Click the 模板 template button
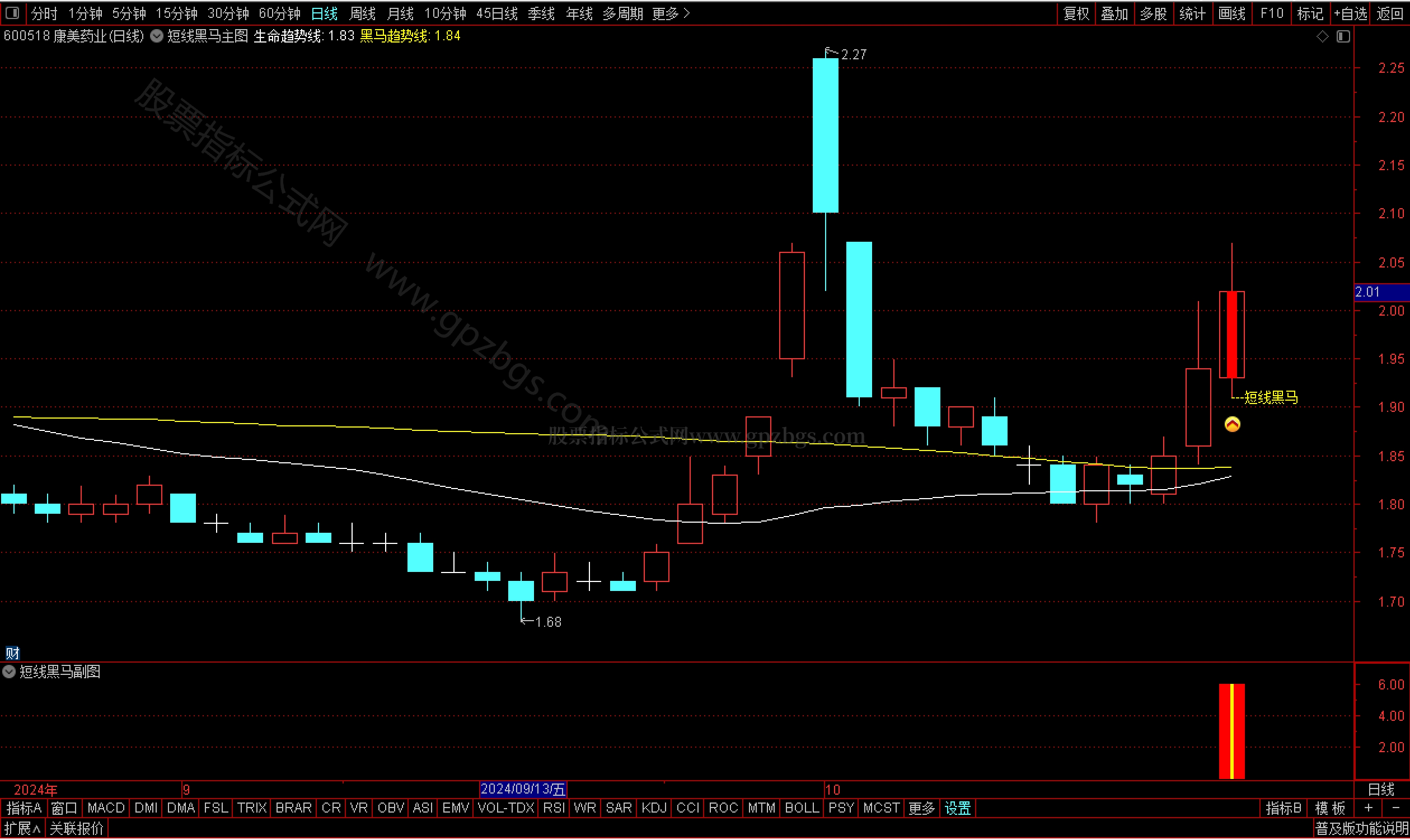This screenshot has height=840, width=1410. (1329, 808)
